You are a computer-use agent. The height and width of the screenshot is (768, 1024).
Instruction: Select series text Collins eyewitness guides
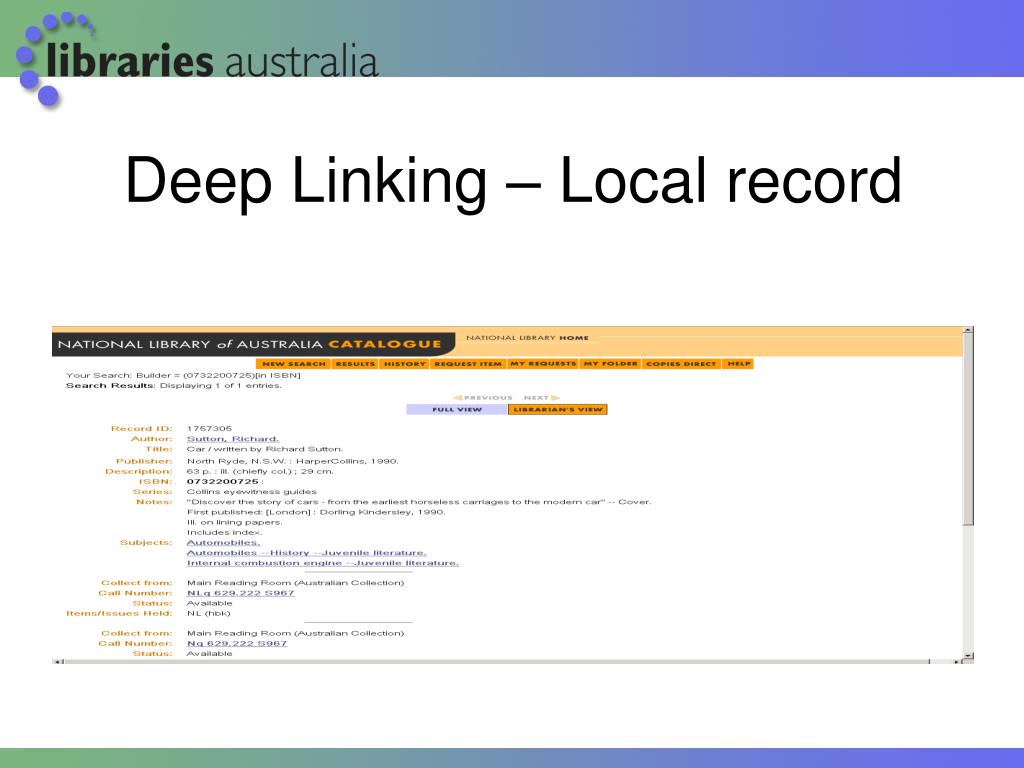(x=251, y=492)
